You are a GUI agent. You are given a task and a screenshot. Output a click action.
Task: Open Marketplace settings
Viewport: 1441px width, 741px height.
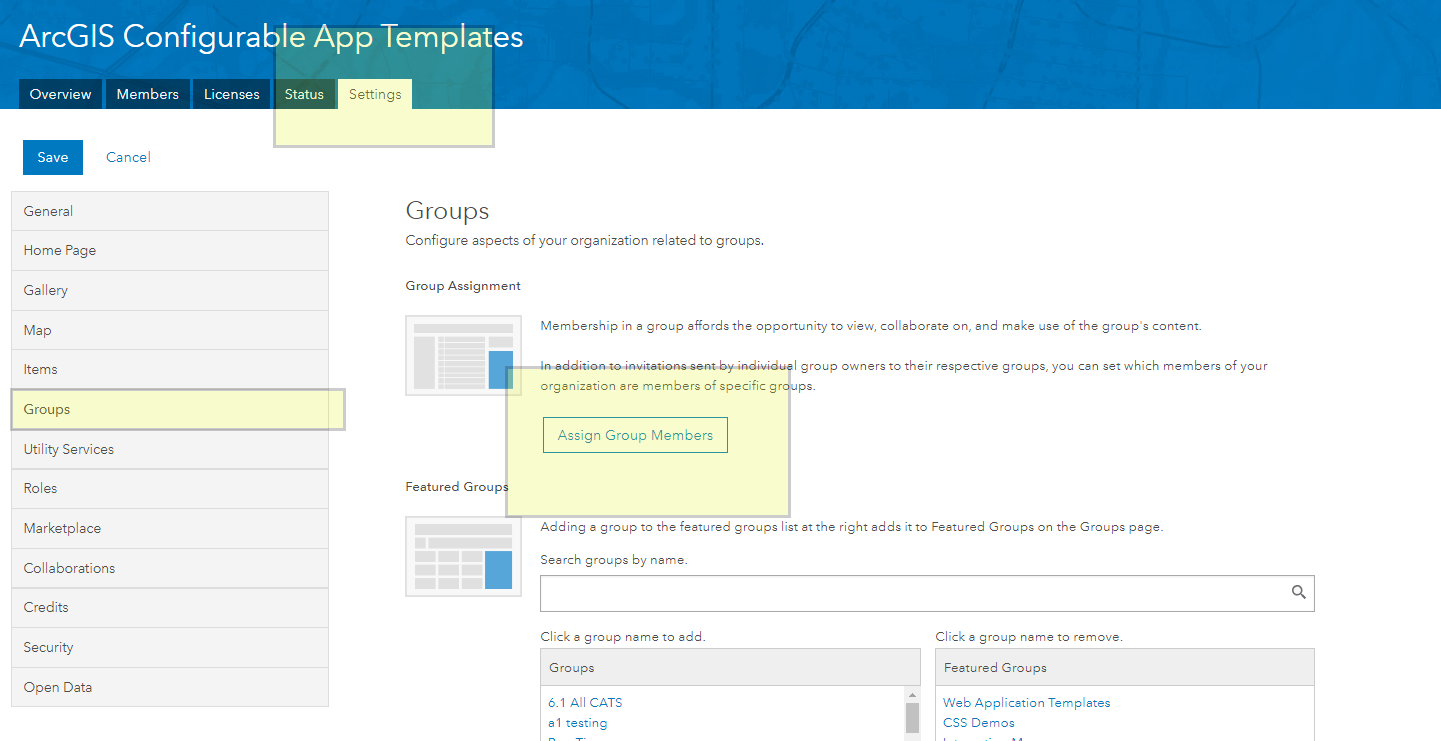pyautogui.click(x=170, y=528)
